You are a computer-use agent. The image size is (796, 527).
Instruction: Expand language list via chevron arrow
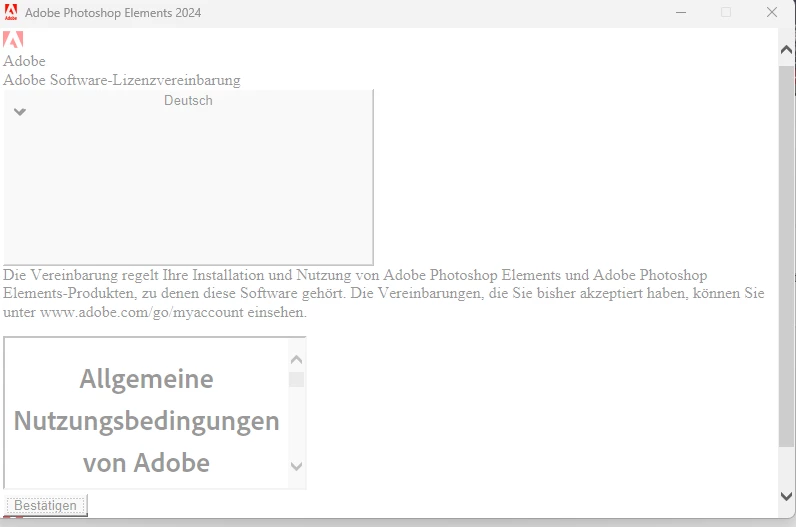click(20, 112)
